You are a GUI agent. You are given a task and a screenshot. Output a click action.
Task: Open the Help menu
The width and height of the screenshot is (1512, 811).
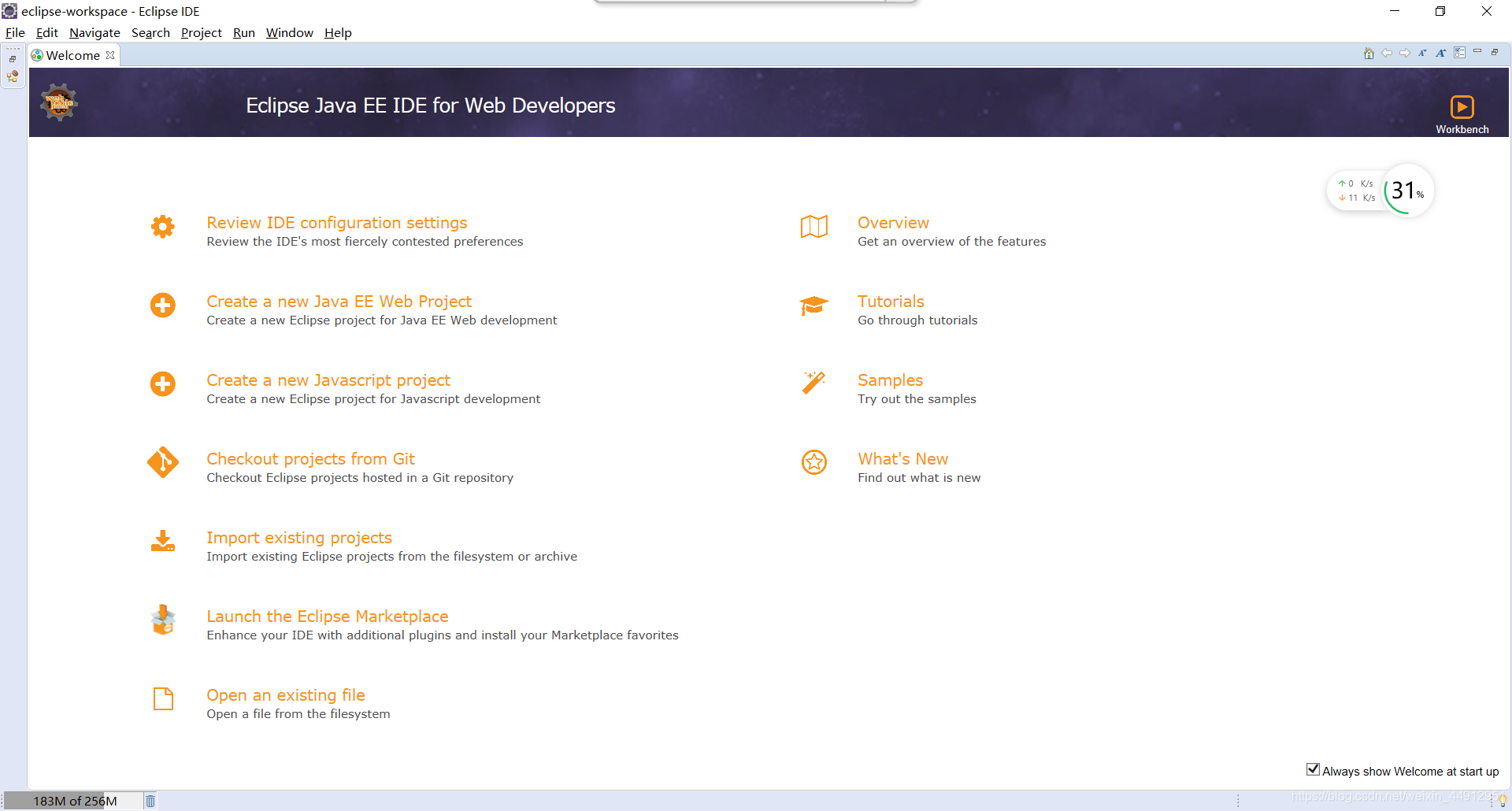tap(338, 32)
